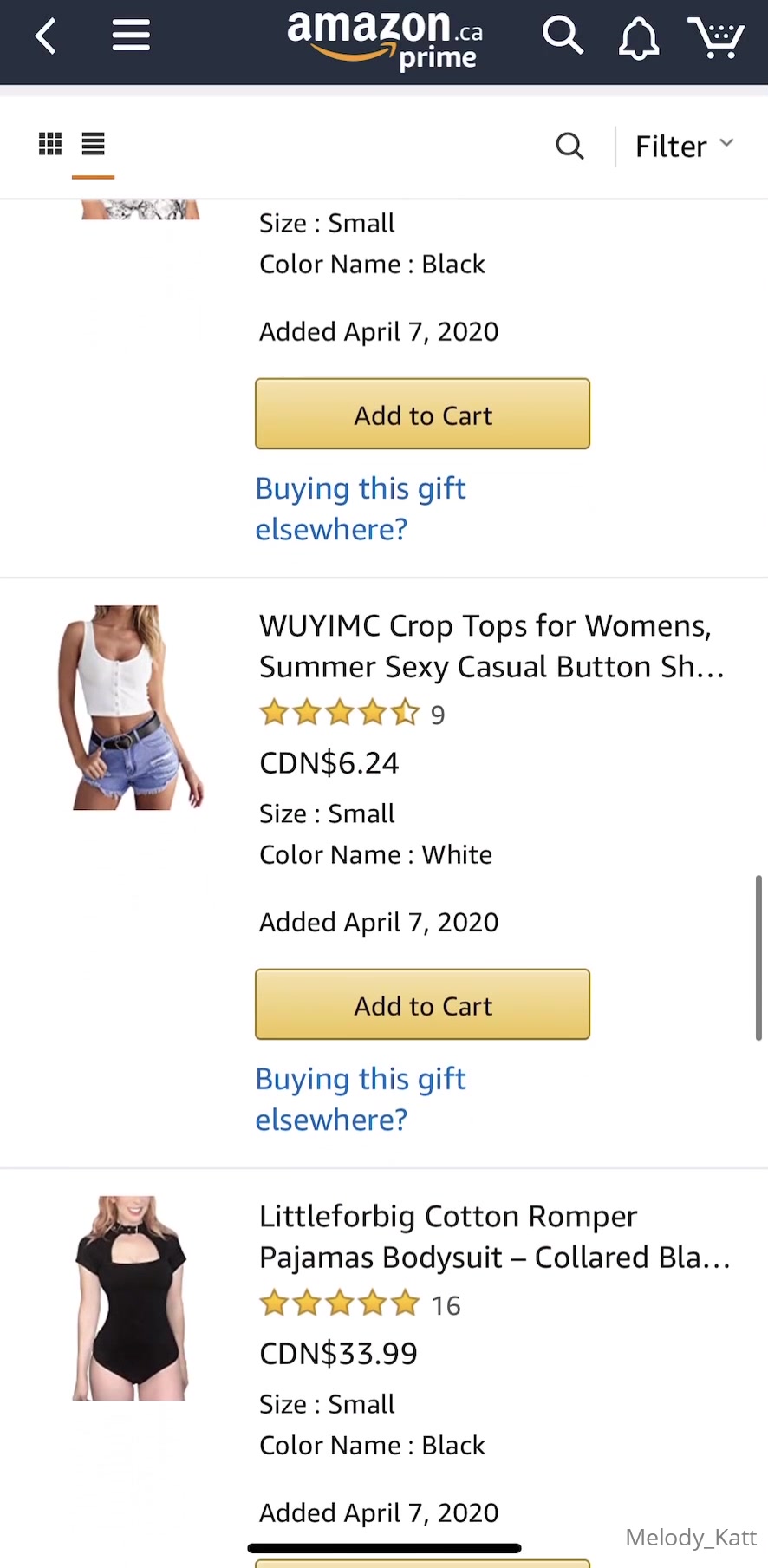Open the hamburger navigation menu
The width and height of the screenshot is (768, 1568).
point(131,36)
